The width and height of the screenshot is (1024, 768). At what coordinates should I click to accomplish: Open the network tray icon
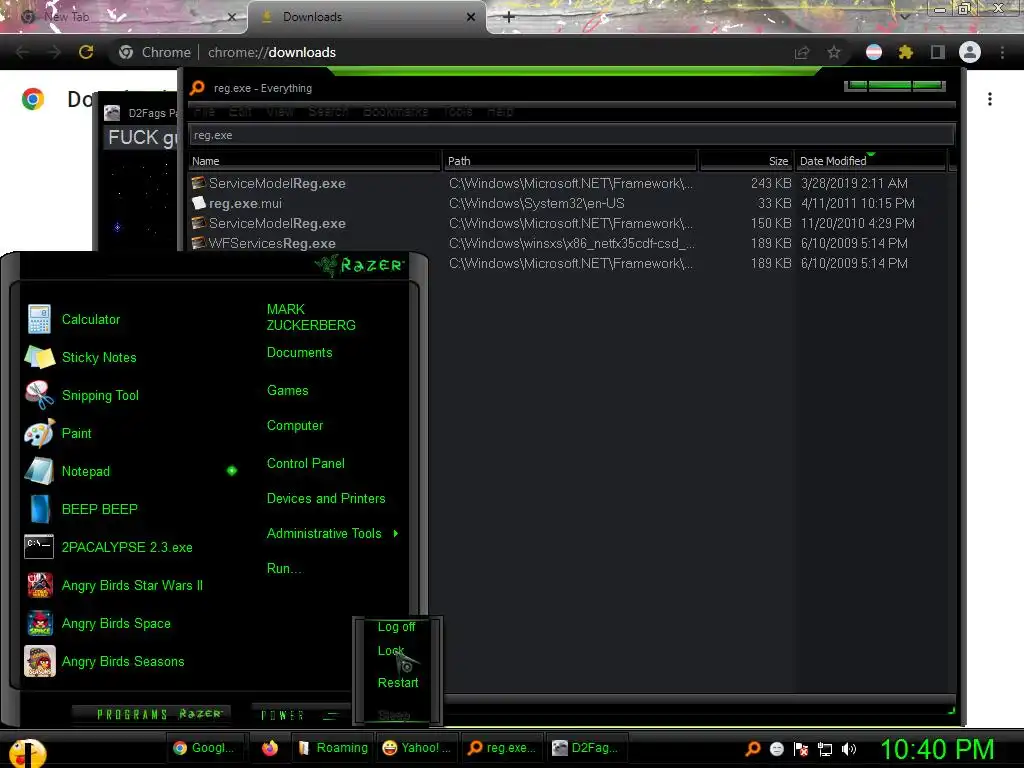(825, 749)
